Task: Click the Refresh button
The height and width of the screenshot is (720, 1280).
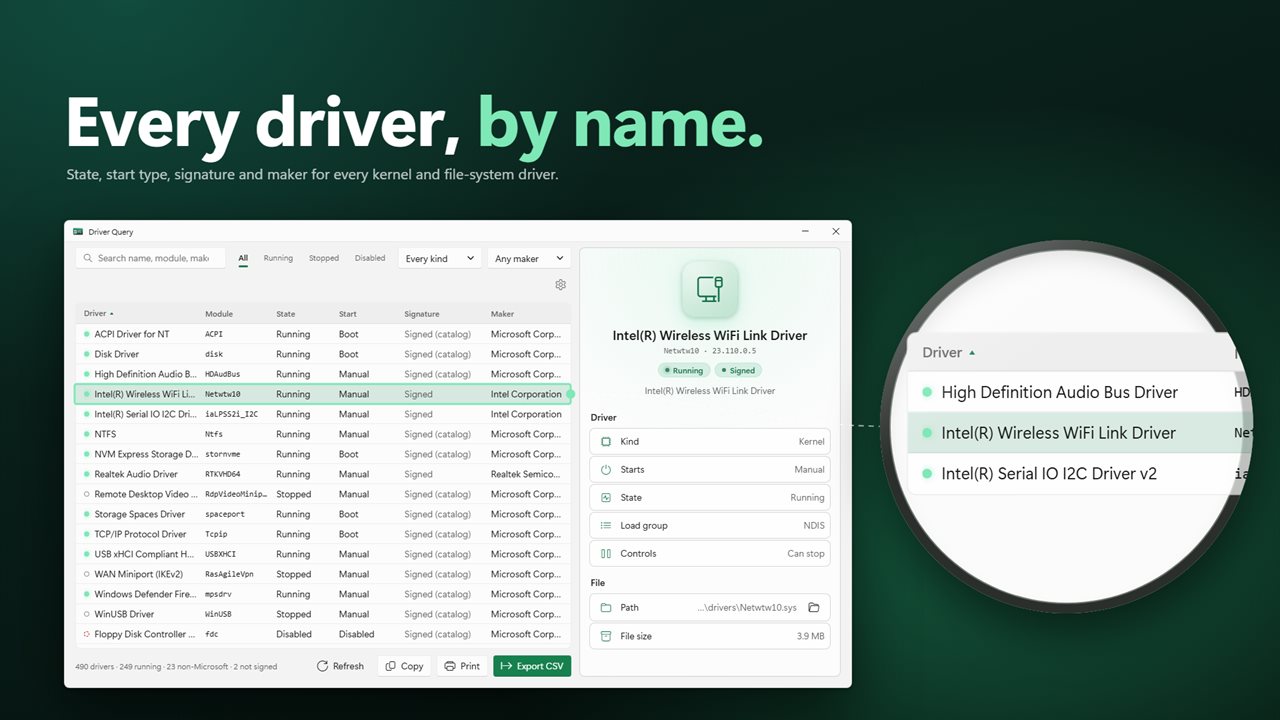Action: (x=340, y=666)
